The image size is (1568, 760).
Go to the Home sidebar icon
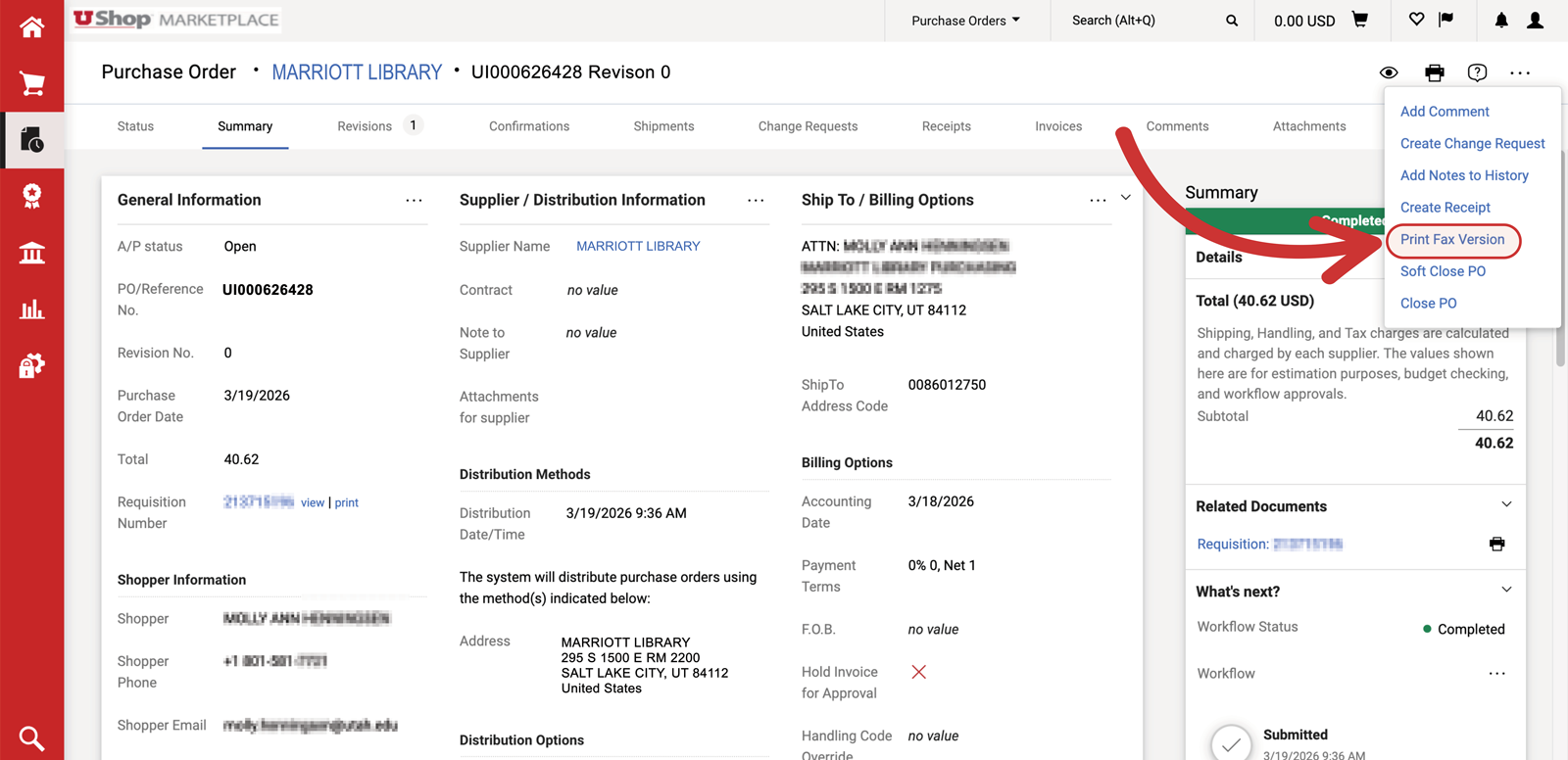[31, 26]
